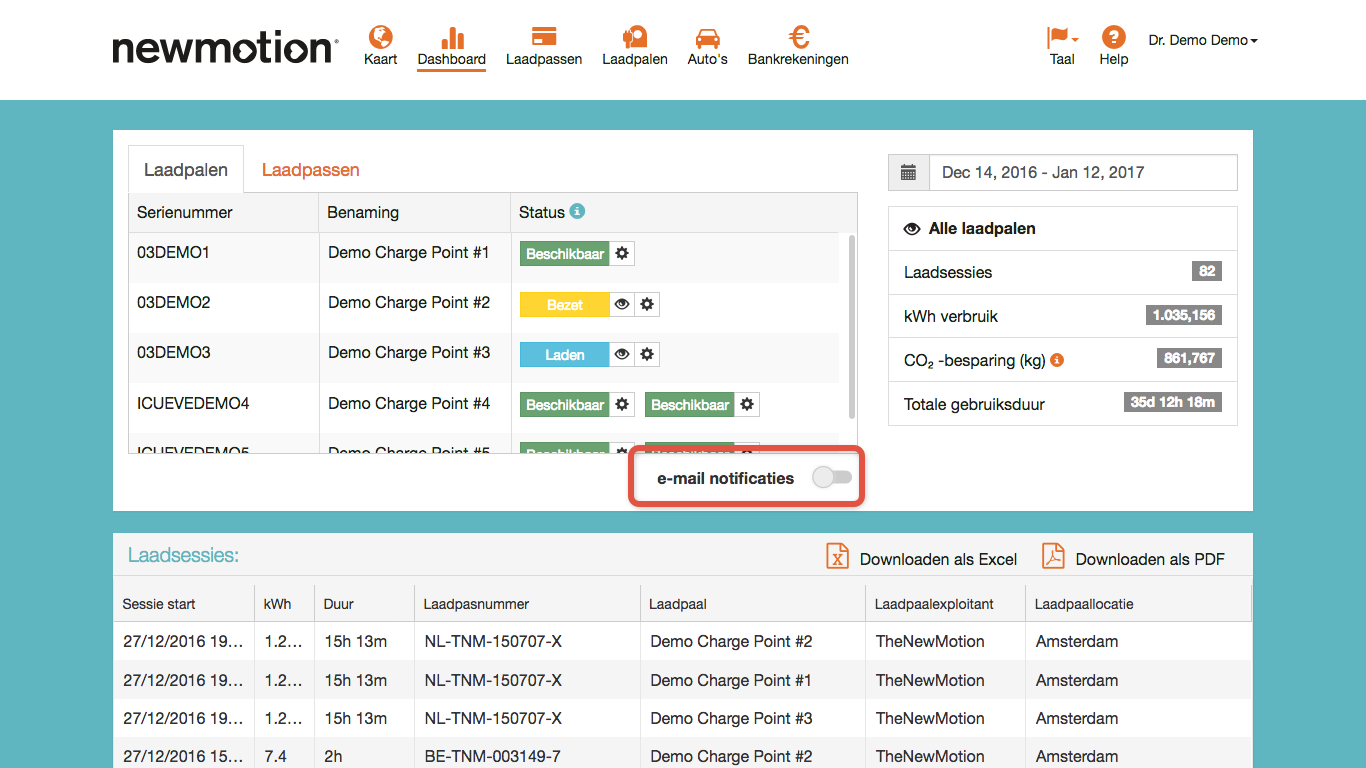
Task: Click Beschikbaar status of 03DEMO1
Action: [x=565, y=254]
